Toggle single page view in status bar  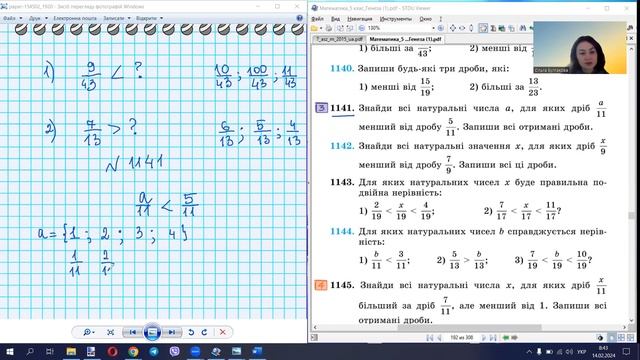click(611, 338)
